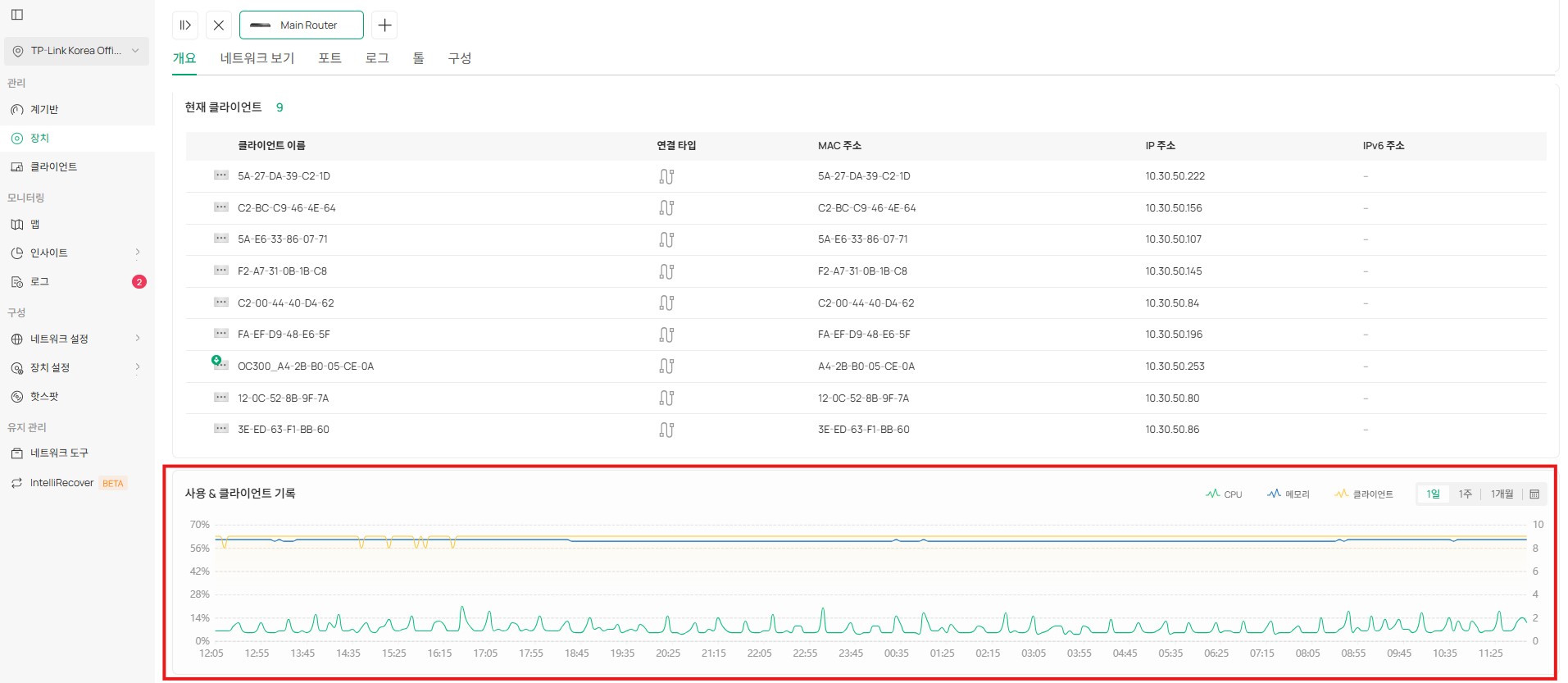Open the calendar date picker icon
The image size is (1568, 683).
[x=1534, y=494]
